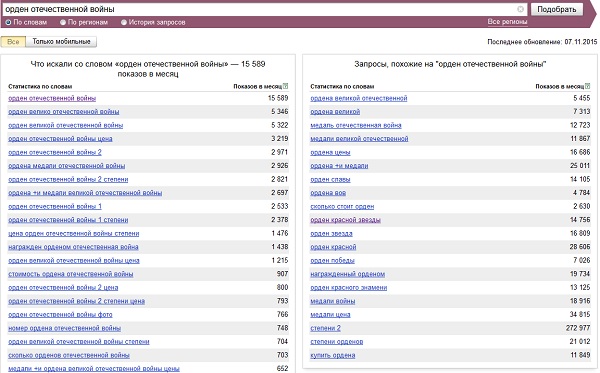Open link степени 2
Viewport: 600px width, 373px height.
click(x=325, y=328)
